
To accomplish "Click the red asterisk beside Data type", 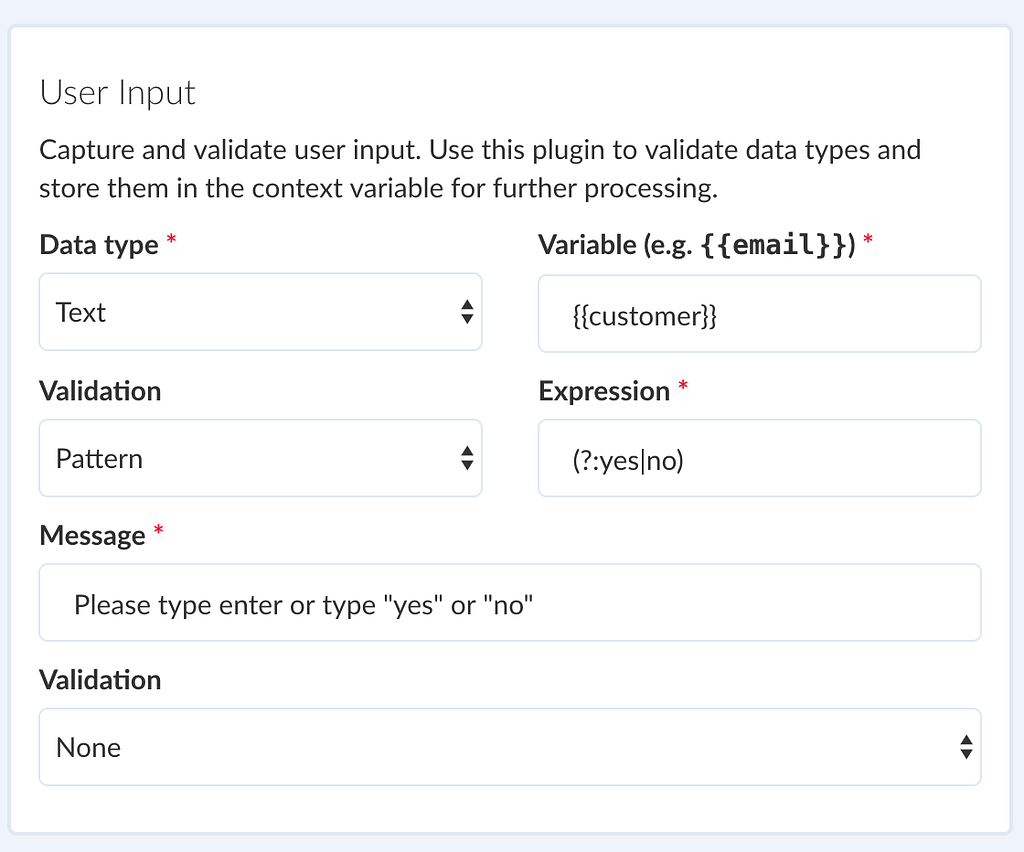I will tap(171, 243).
